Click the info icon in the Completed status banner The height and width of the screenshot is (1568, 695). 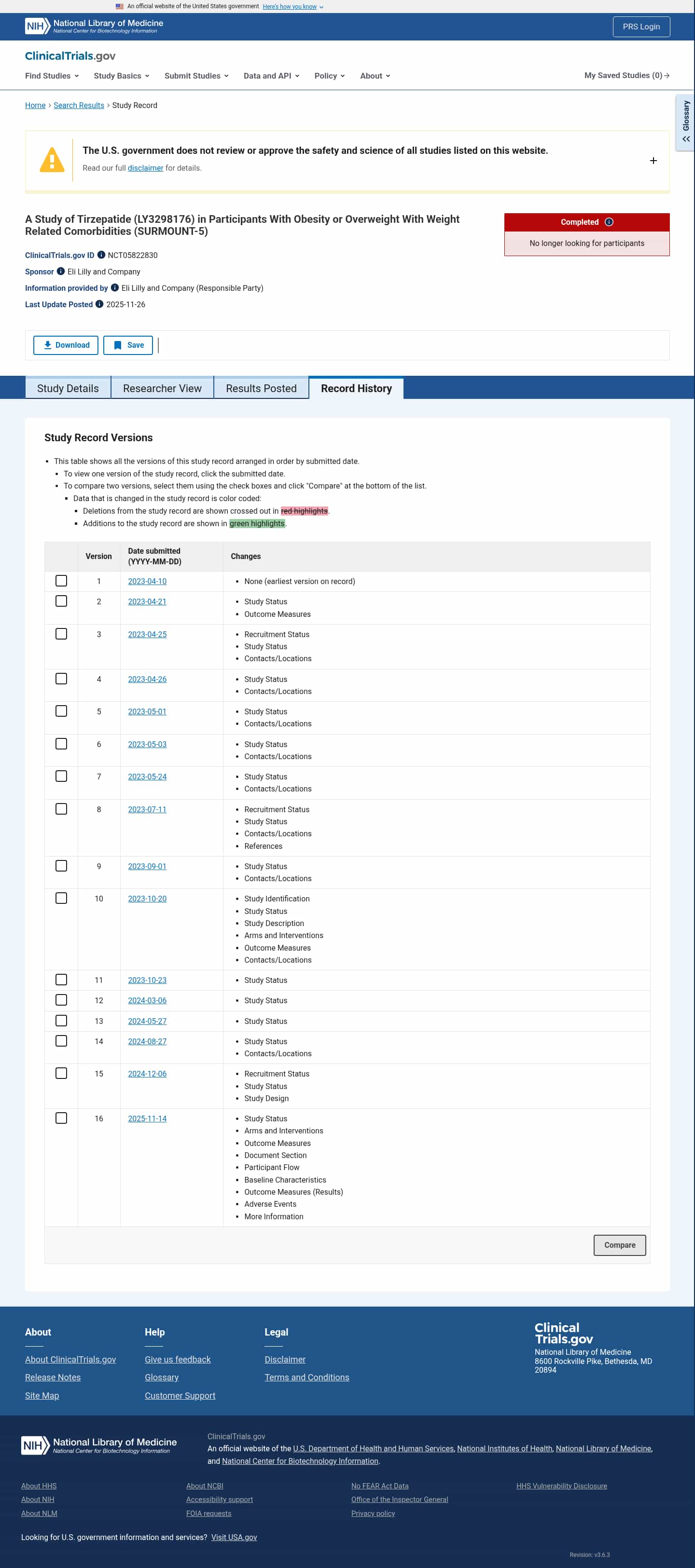pos(609,222)
